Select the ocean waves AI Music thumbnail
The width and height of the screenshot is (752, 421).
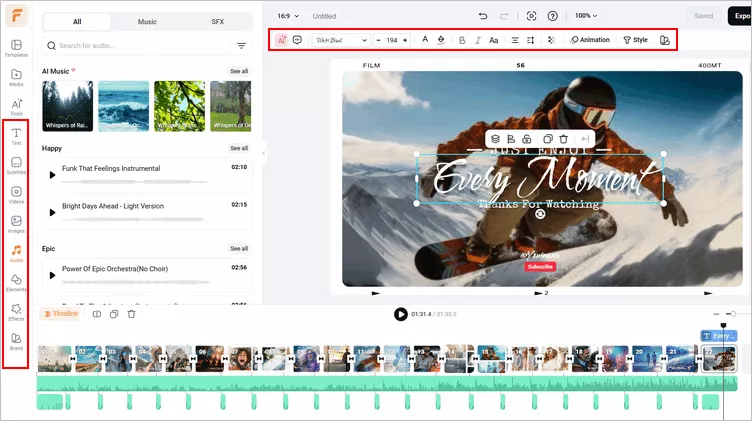124,106
